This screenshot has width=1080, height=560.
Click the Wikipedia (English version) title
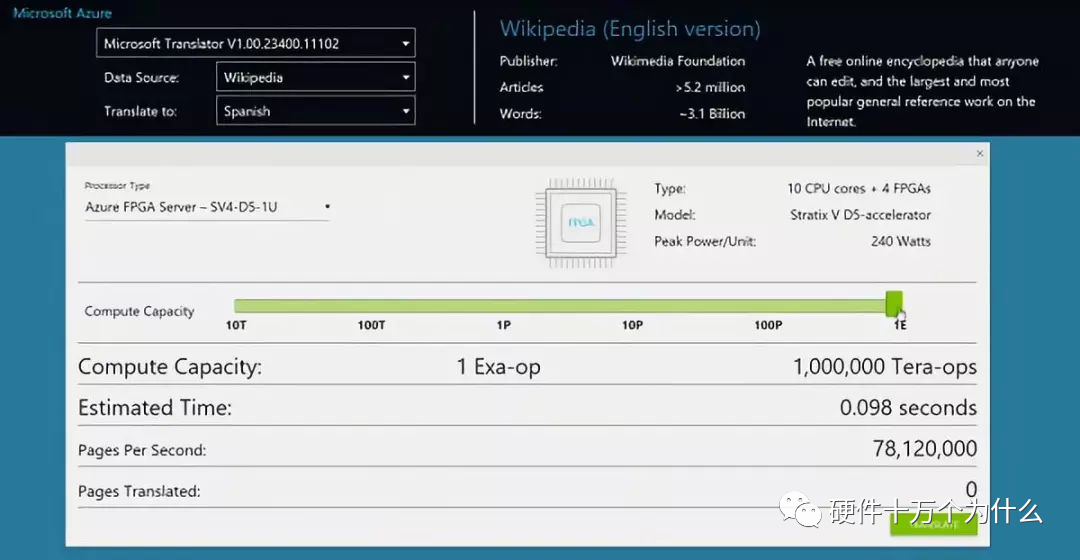630,29
